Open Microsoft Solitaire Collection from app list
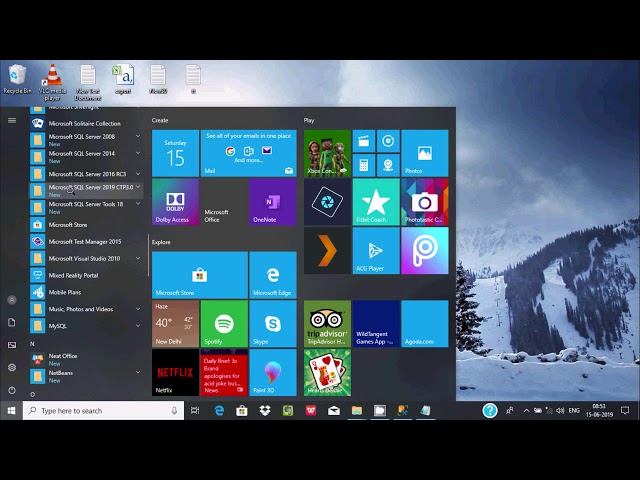Viewport: 640px width, 480px height. point(87,123)
